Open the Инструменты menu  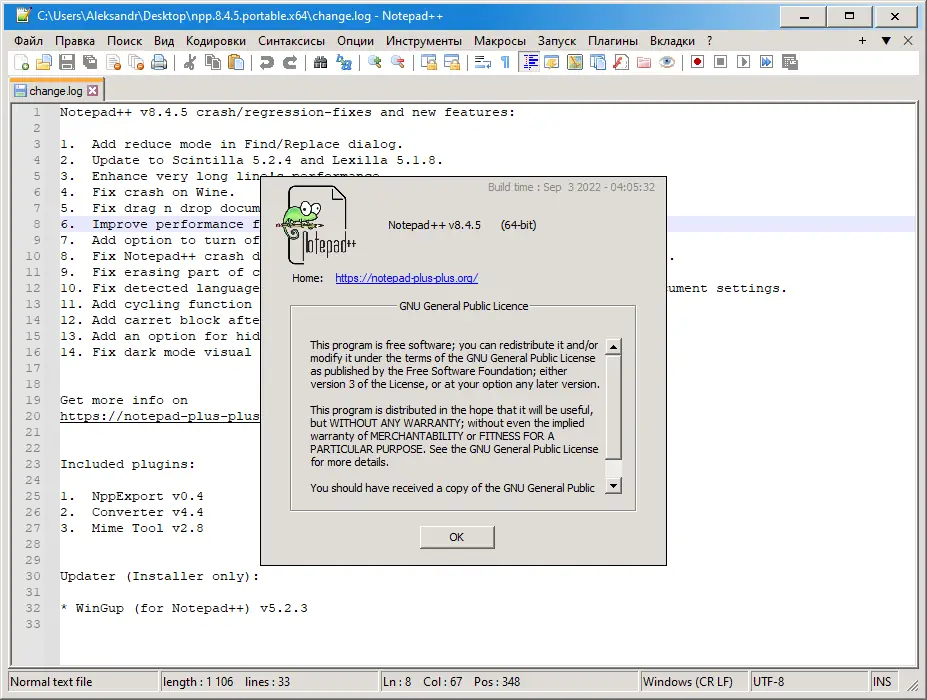[x=424, y=41]
